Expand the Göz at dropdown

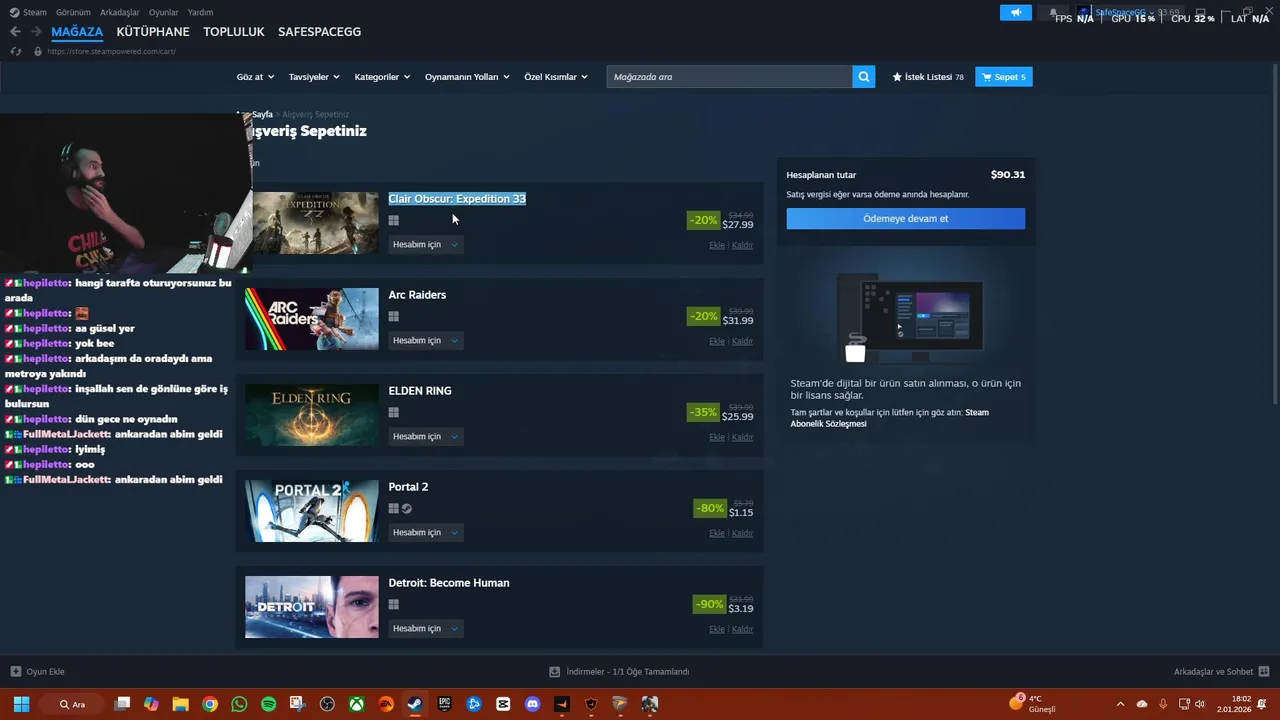pyautogui.click(x=253, y=77)
